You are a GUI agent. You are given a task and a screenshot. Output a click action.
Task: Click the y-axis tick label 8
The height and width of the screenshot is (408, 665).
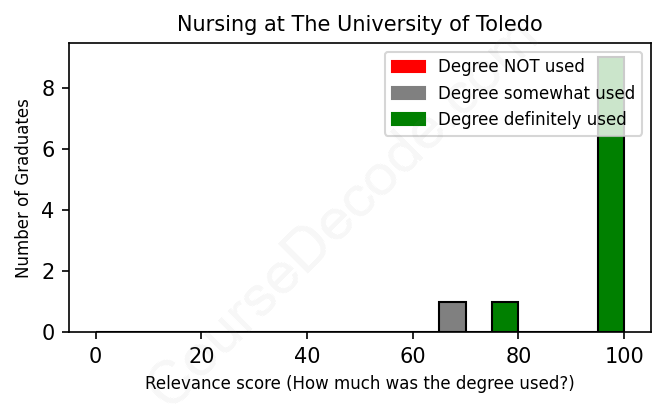[x=49, y=88]
